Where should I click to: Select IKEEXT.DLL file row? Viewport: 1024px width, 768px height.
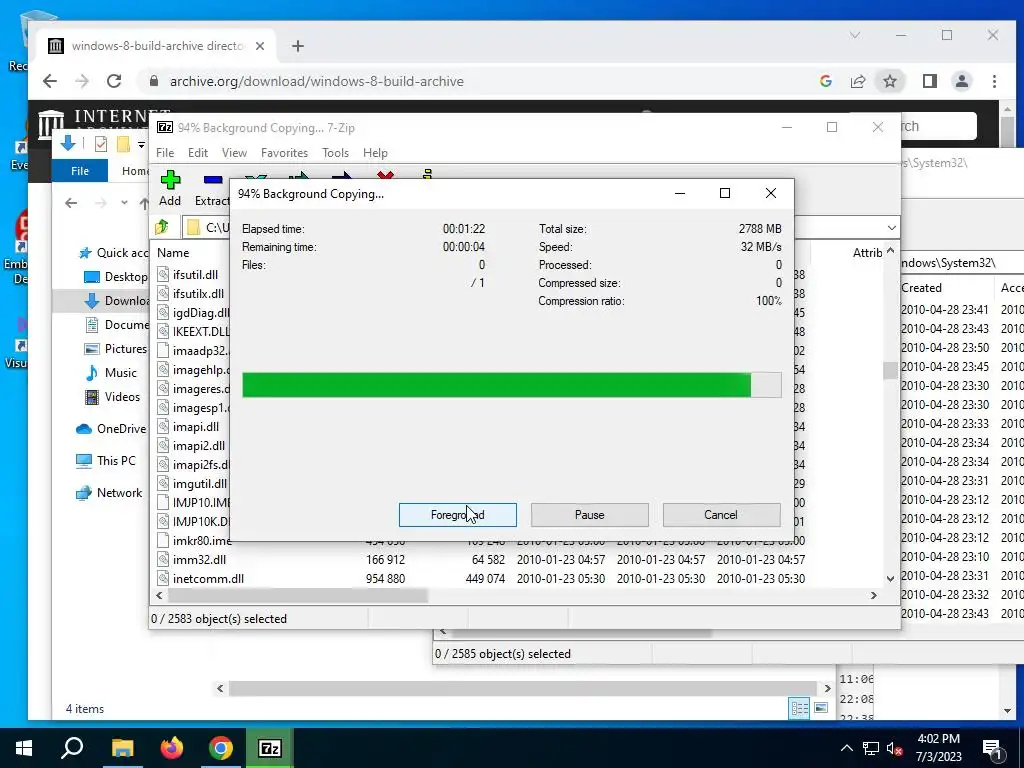tap(193, 332)
